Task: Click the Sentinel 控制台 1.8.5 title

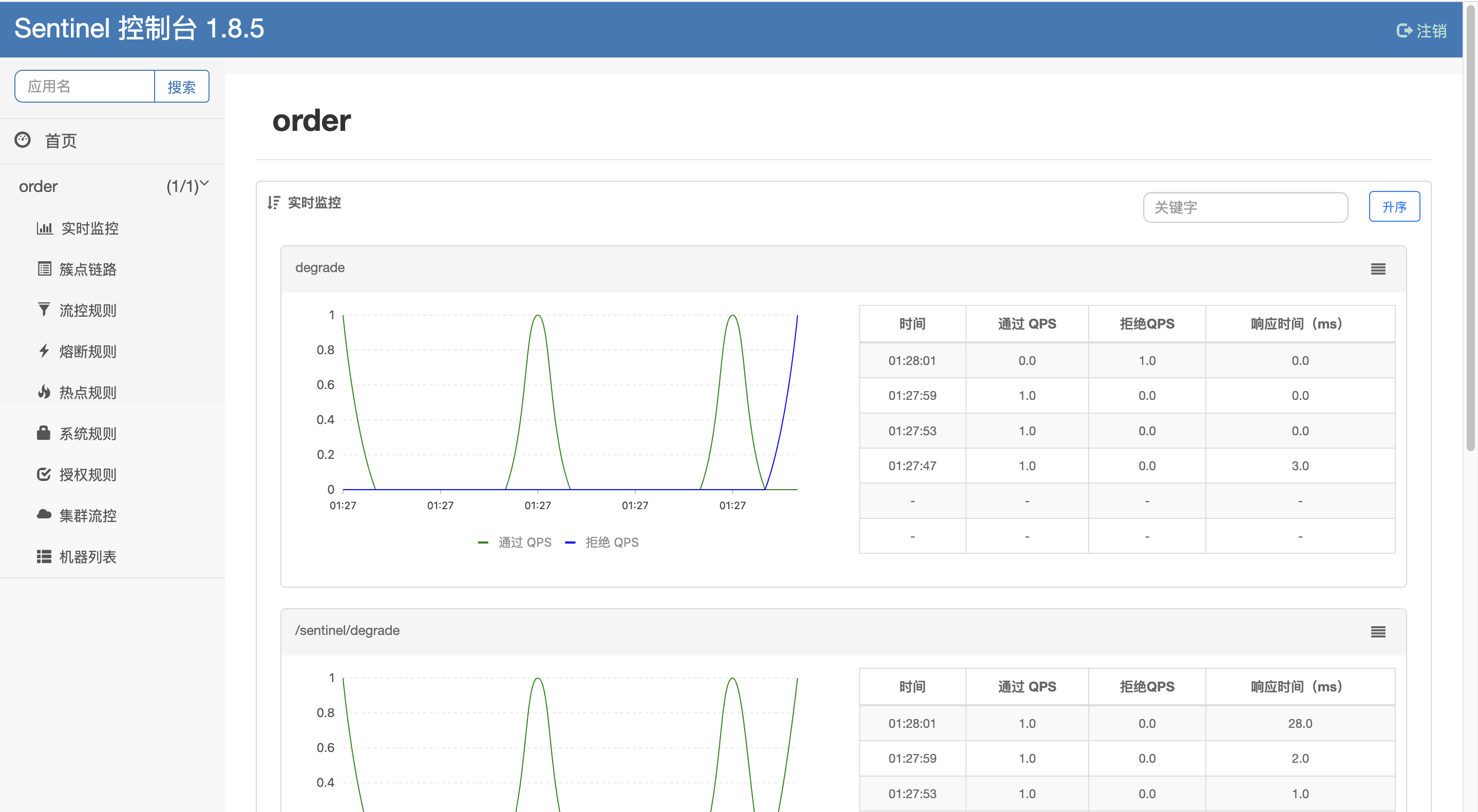Action: 139,28
